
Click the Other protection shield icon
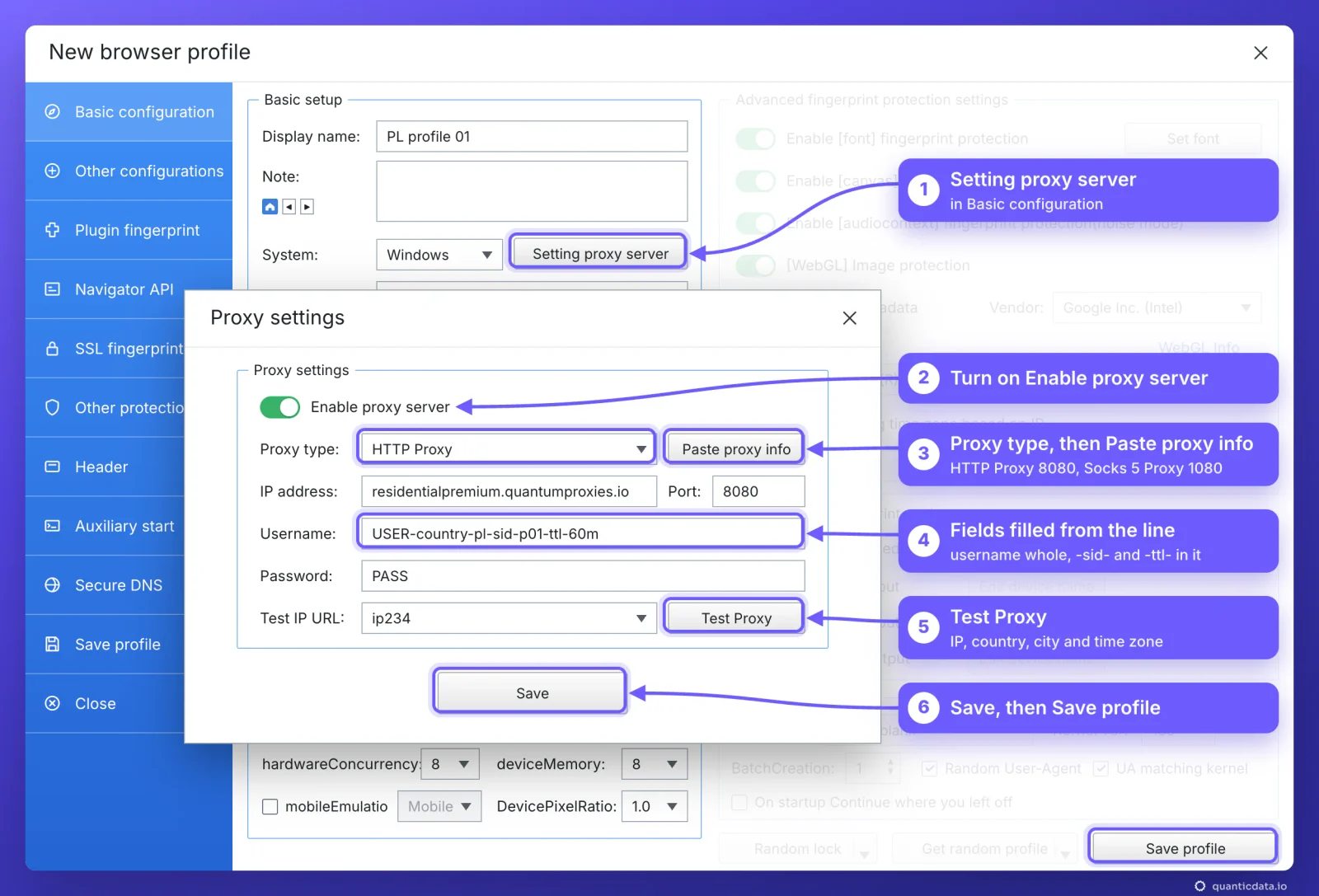click(x=52, y=407)
